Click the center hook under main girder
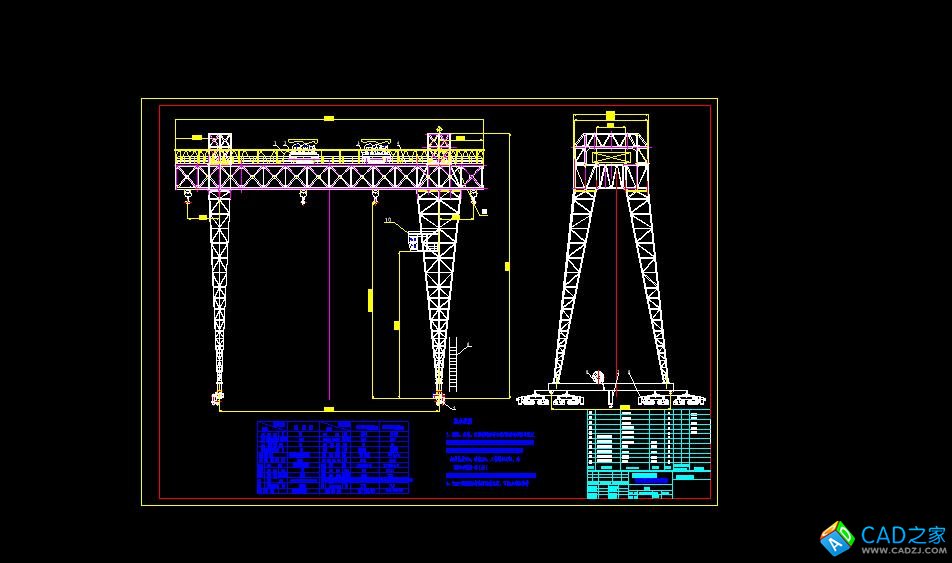This screenshot has height=563, width=952. (302, 200)
